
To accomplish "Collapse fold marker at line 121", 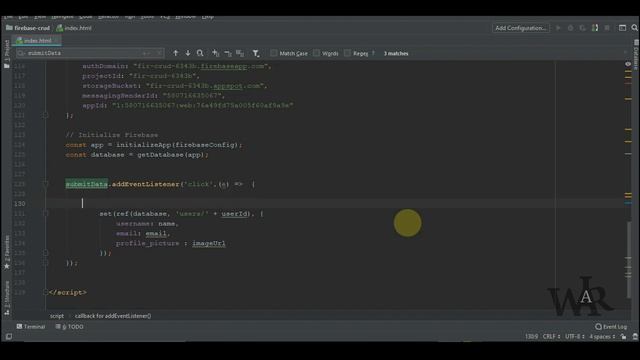I will (x=45, y=116).
